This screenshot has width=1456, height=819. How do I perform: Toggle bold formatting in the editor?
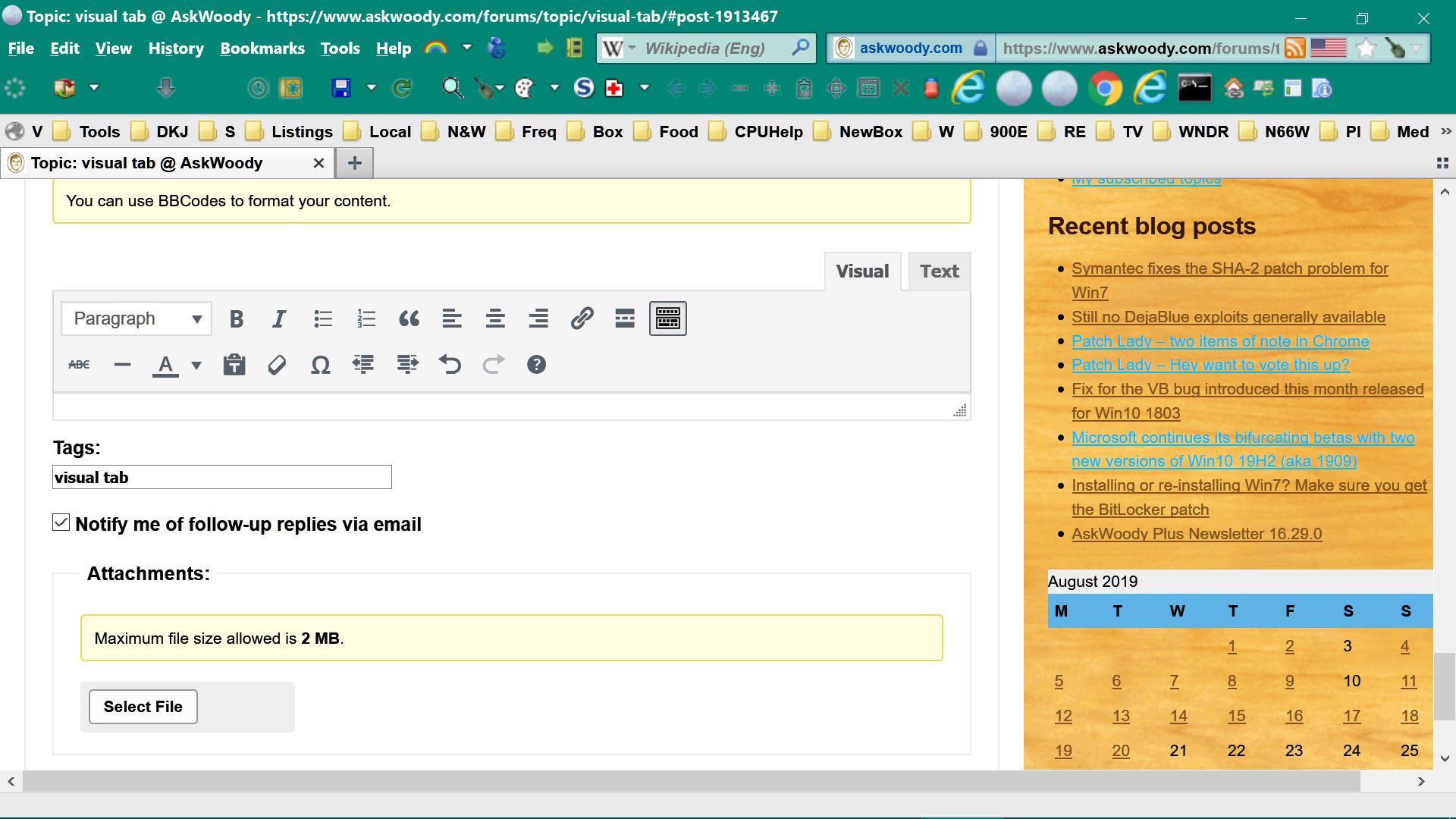(x=236, y=319)
